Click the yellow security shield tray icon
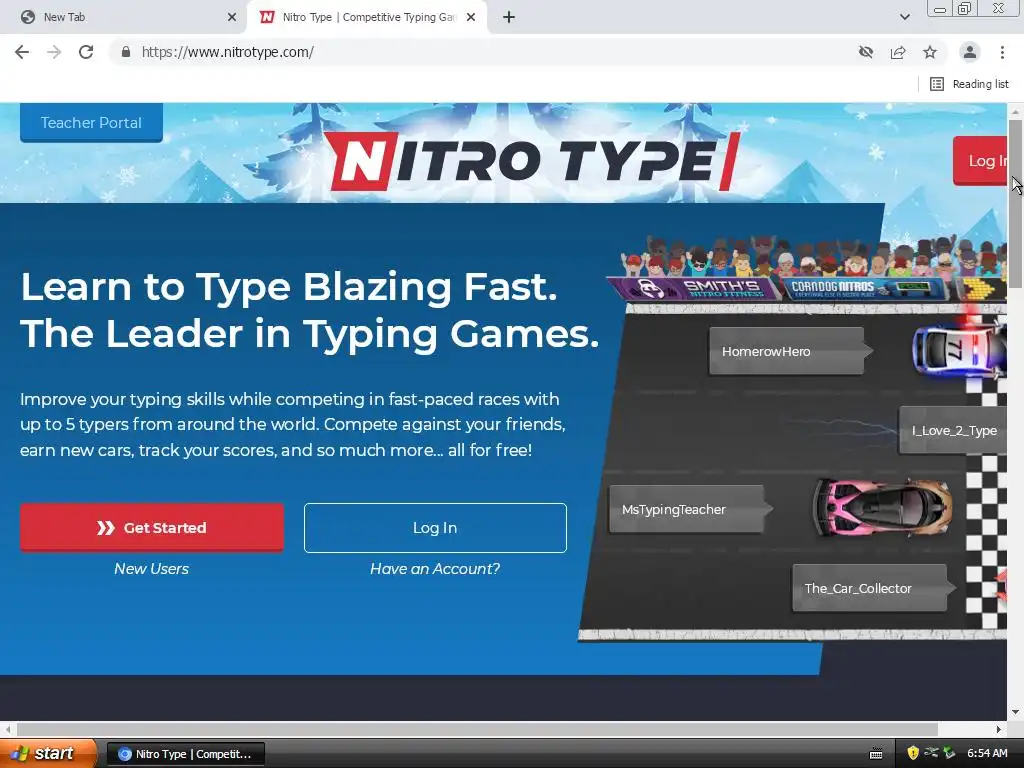1024x768 pixels. click(x=913, y=754)
